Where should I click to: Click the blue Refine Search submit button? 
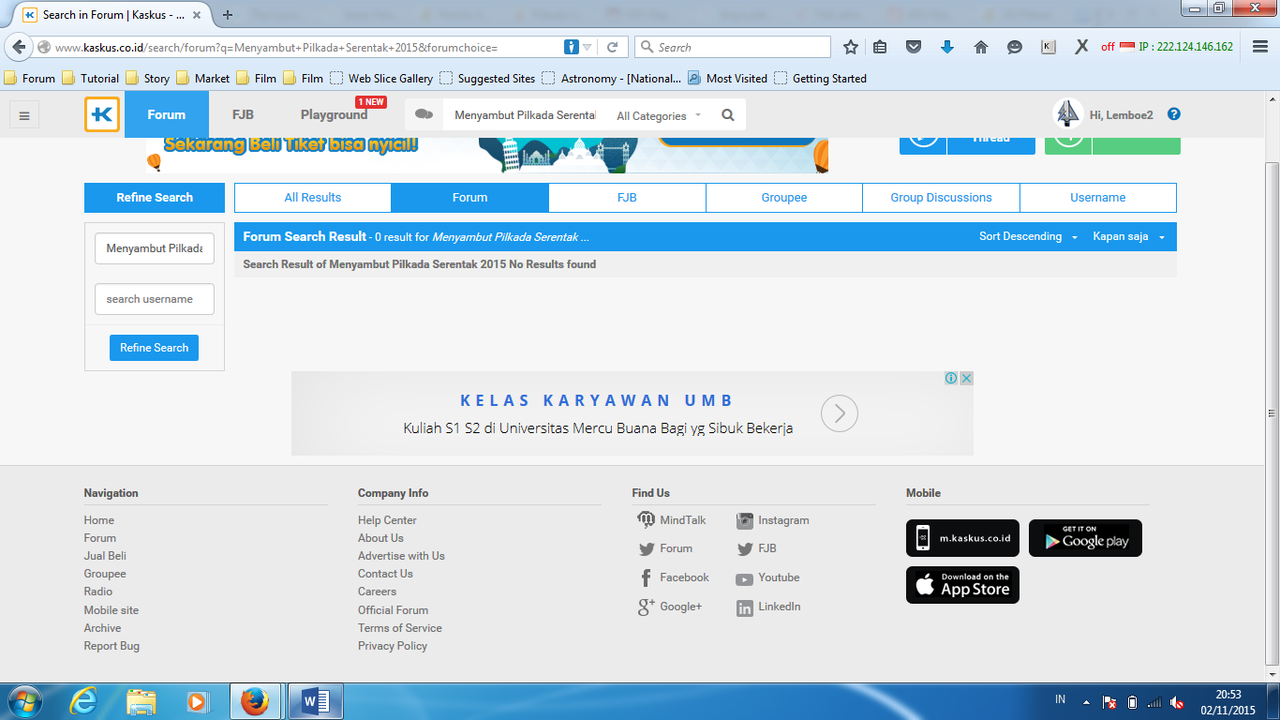(154, 348)
